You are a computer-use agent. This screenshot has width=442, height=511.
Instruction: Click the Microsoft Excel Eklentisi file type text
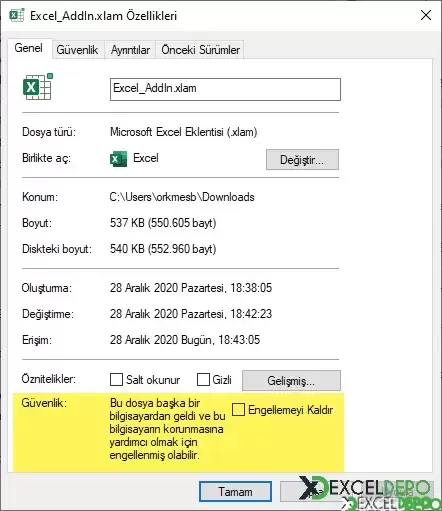[x=184, y=132]
